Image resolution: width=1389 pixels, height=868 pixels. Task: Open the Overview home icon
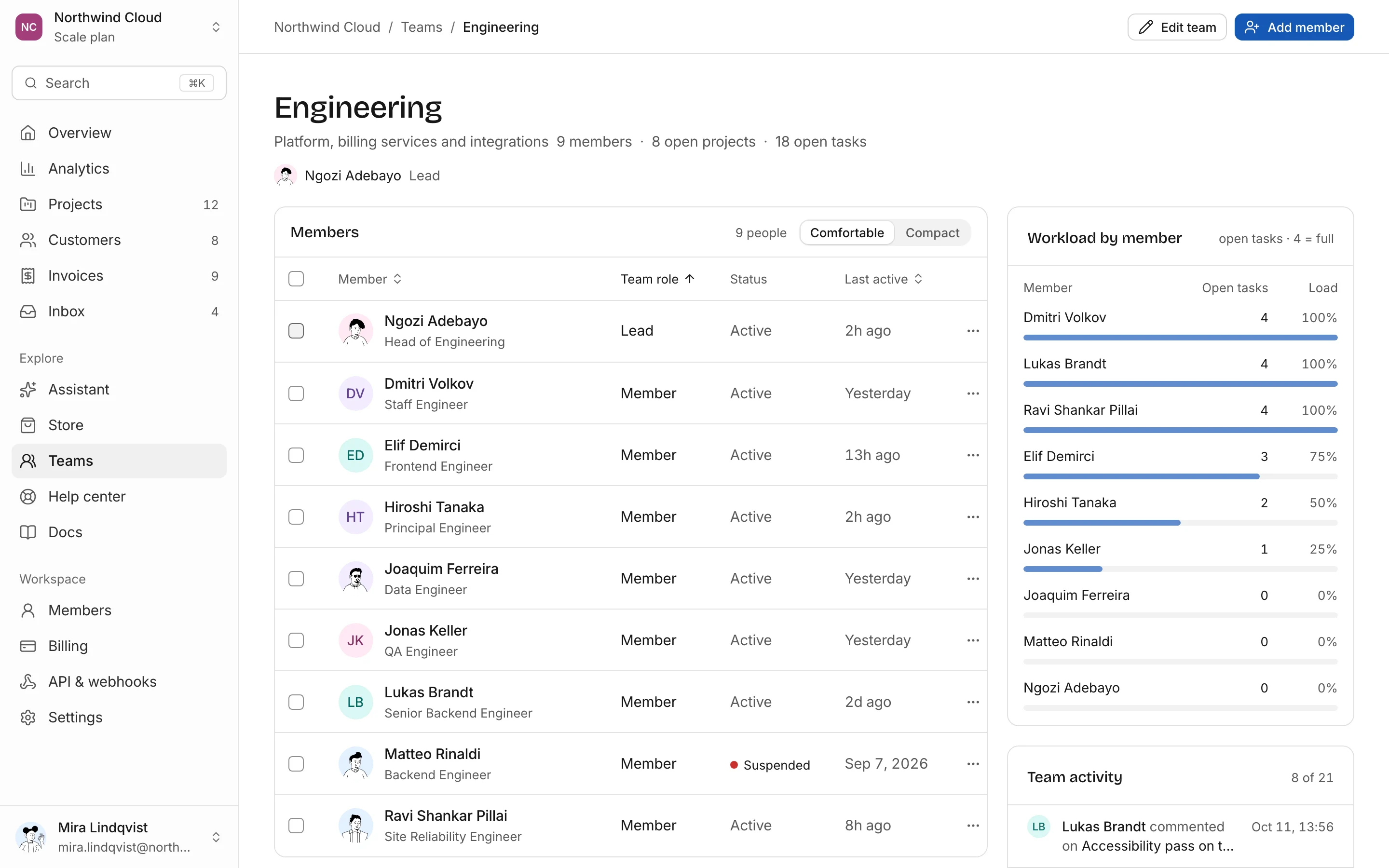tap(27, 133)
